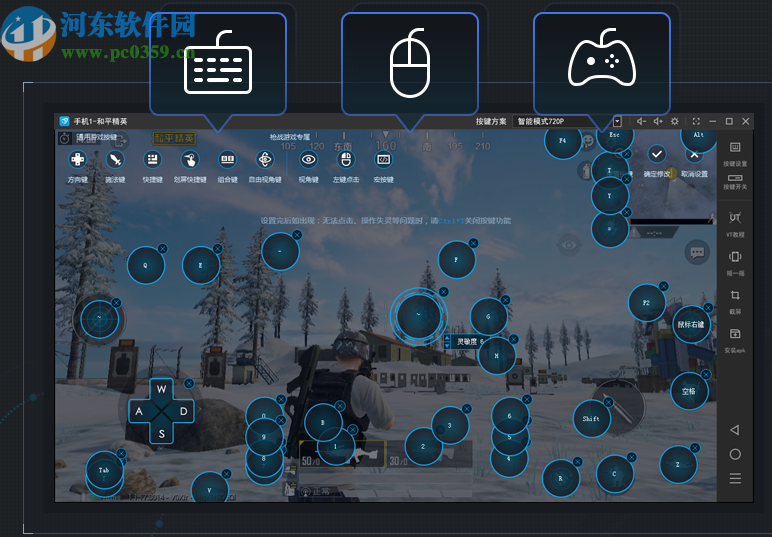The width and height of the screenshot is (772, 537).
Task: Click the Ctrl+T shortcut hint text
Action: click(451, 221)
